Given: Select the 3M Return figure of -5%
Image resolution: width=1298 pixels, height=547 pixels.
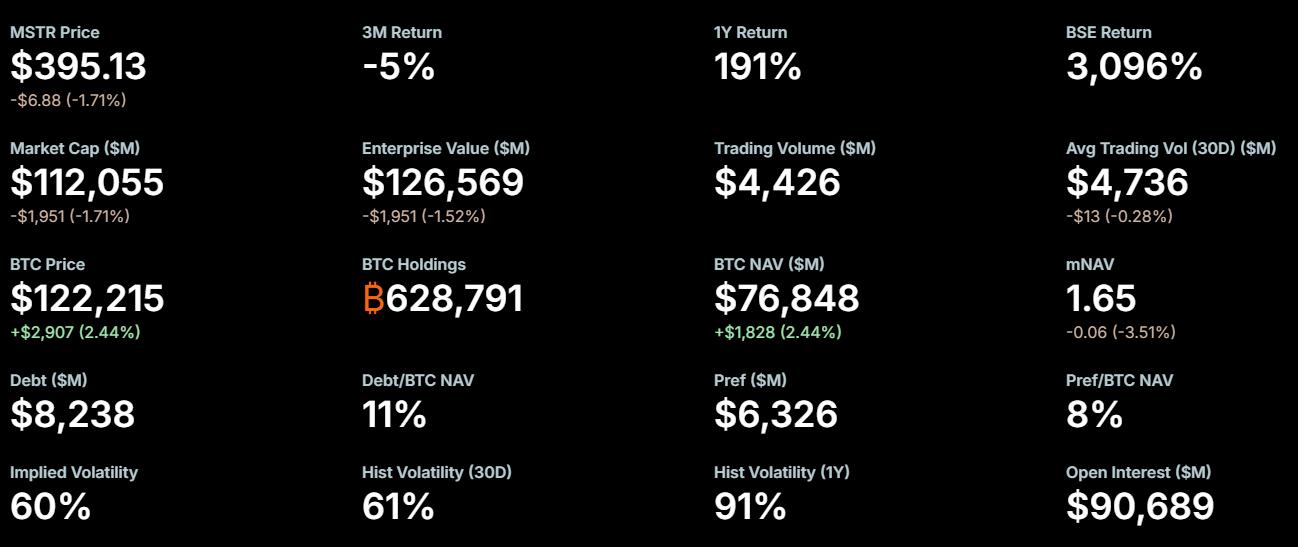Looking at the screenshot, I should (x=398, y=67).
